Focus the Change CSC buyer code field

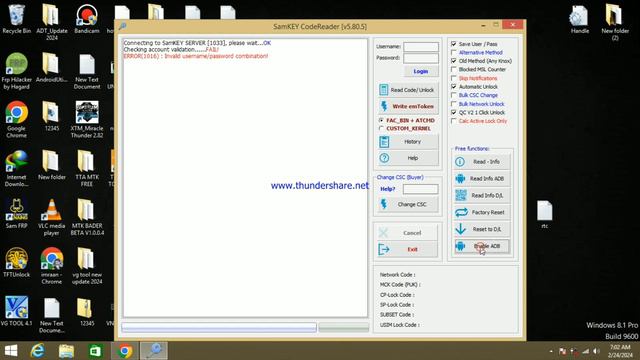(420, 189)
